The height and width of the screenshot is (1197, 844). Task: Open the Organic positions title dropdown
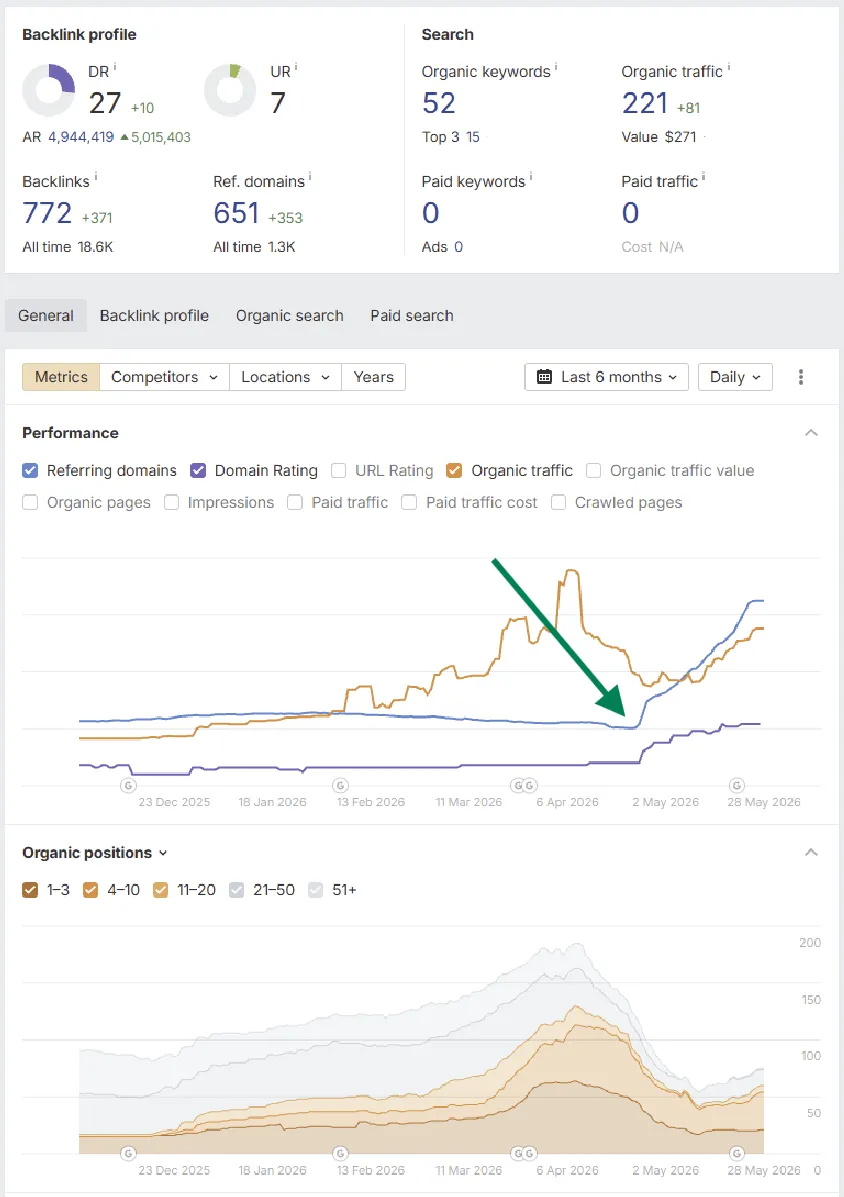tap(95, 853)
